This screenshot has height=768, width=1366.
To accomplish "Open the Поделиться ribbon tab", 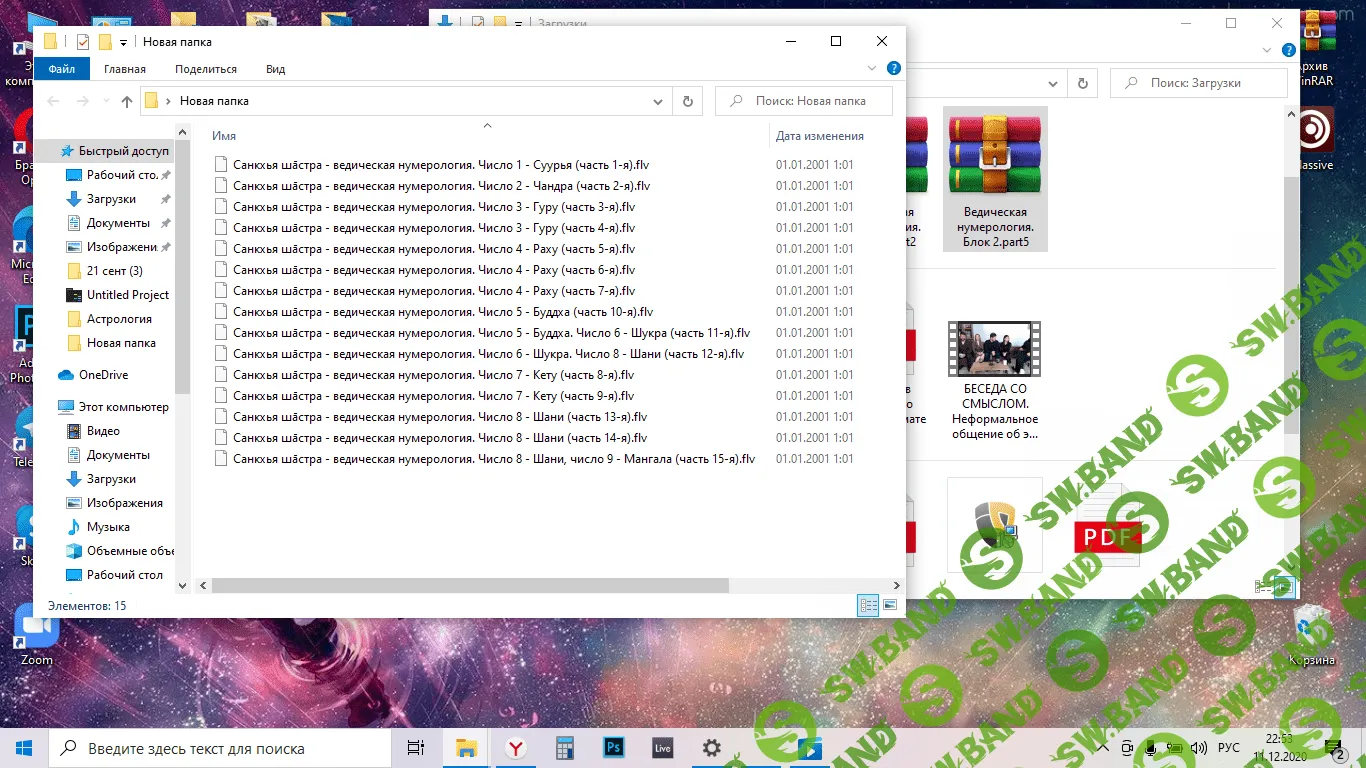I will pos(206,69).
